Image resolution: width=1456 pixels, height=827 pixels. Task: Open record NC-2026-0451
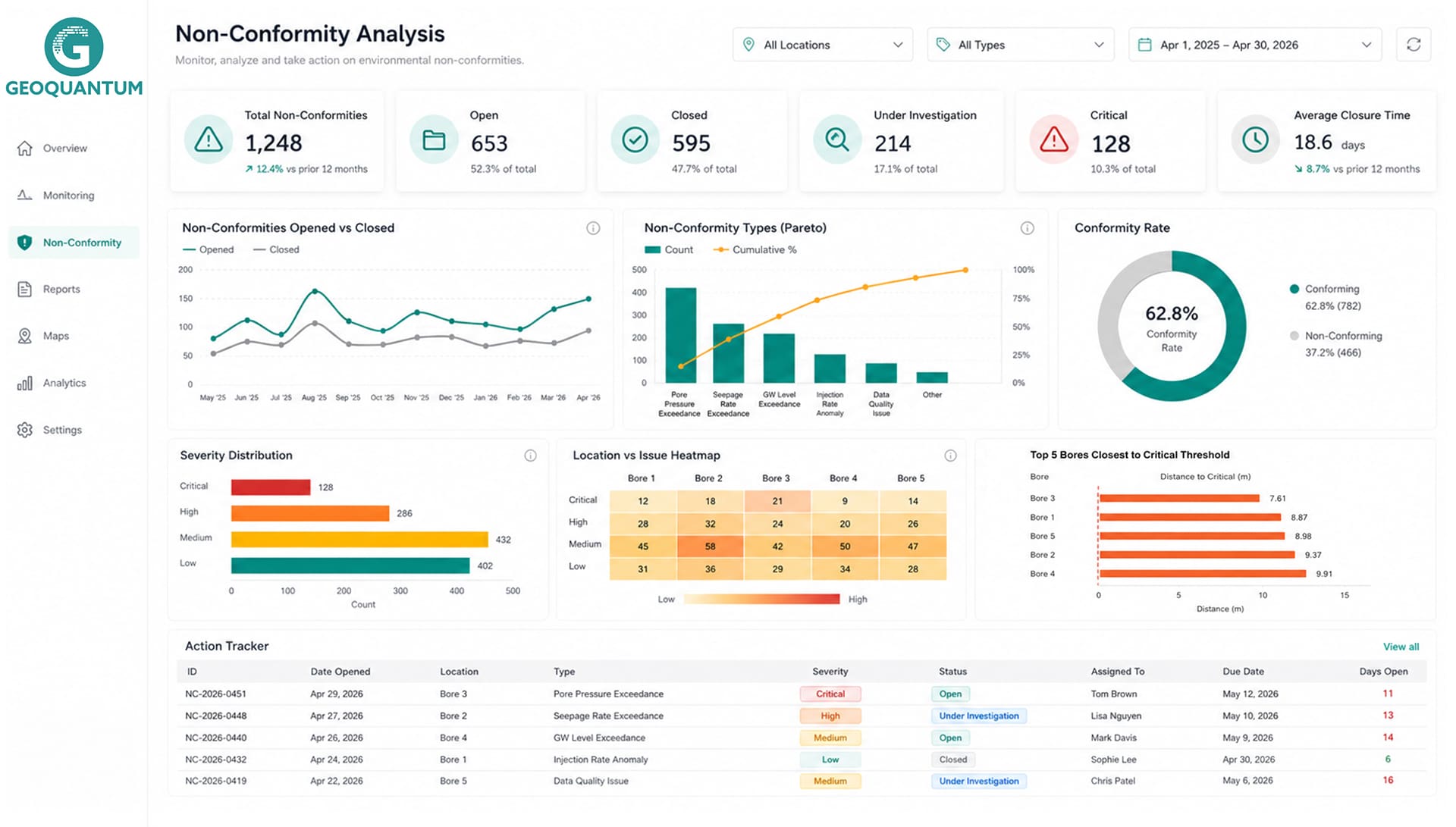[802, 694]
